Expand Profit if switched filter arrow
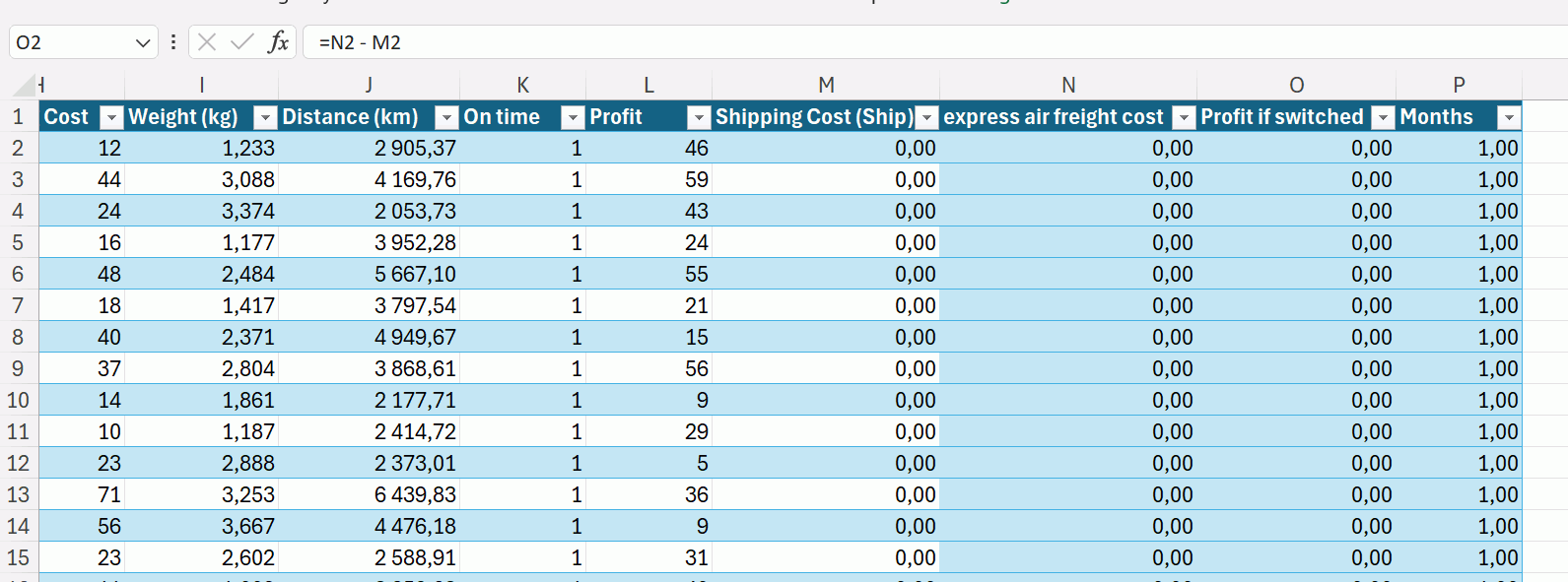This screenshot has height=582, width=1568. [1384, 118]
